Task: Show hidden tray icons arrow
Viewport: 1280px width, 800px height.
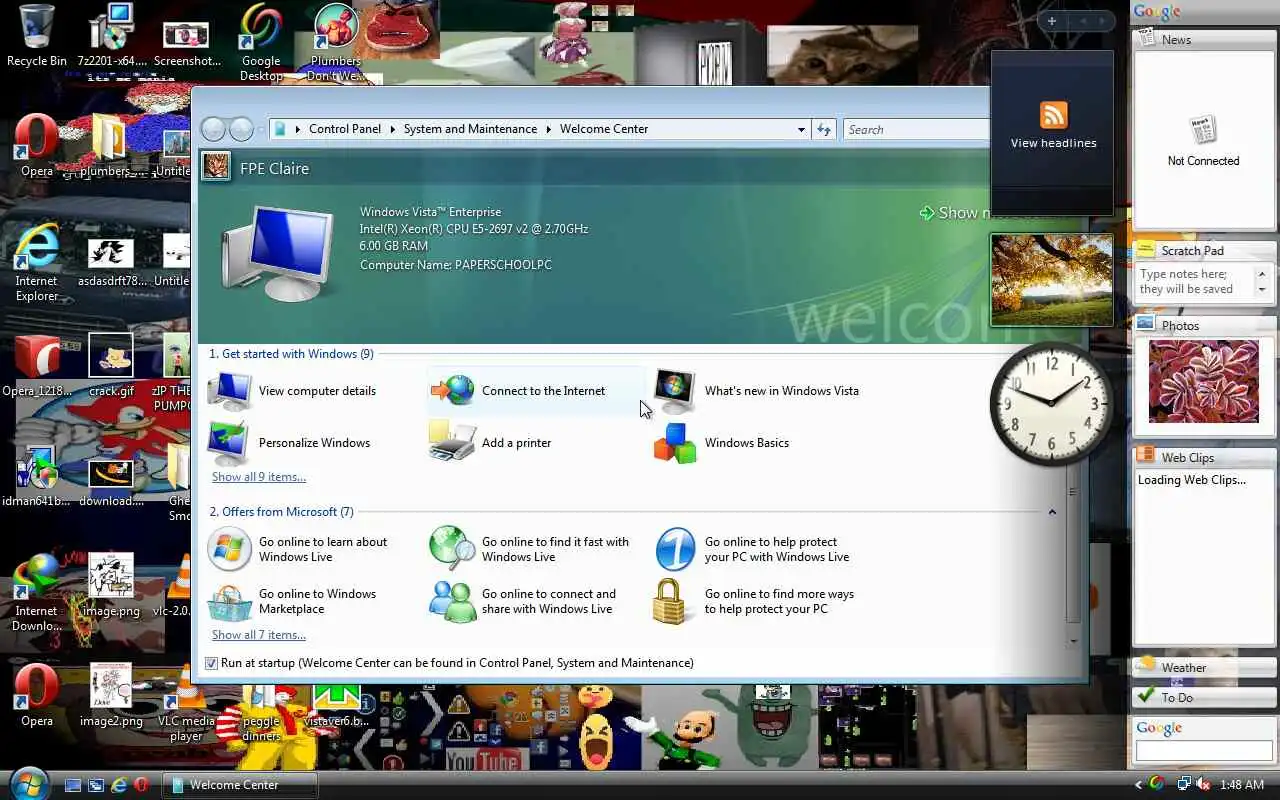Action: 1138,785
